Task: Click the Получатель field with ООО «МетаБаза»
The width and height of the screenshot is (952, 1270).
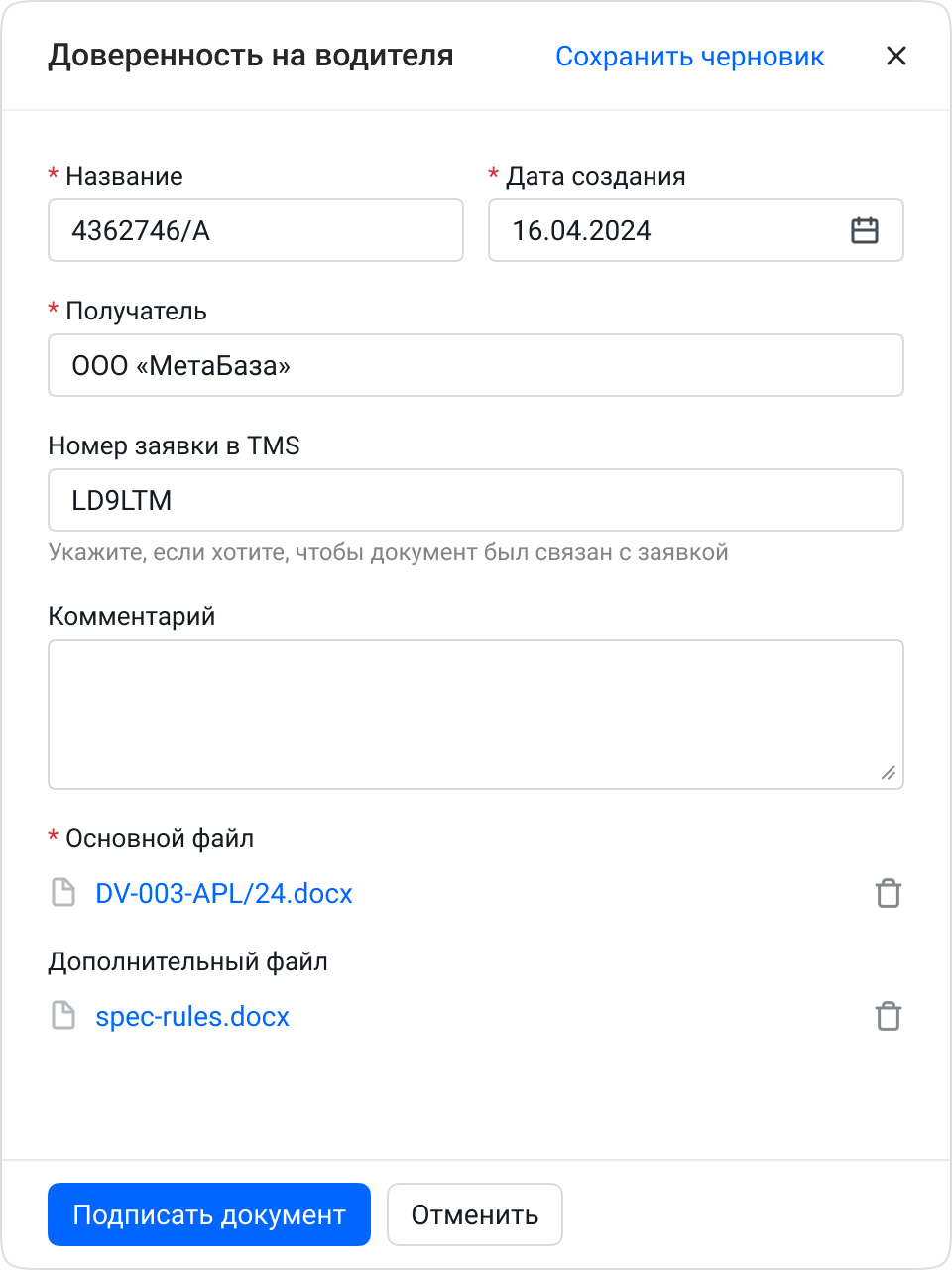Action: [x=476, y=365]
